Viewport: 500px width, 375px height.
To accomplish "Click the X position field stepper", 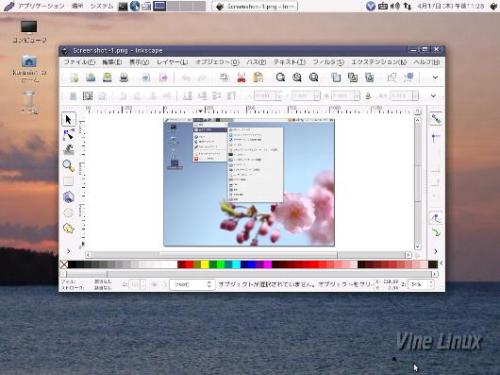I will (x=279, y=96).
